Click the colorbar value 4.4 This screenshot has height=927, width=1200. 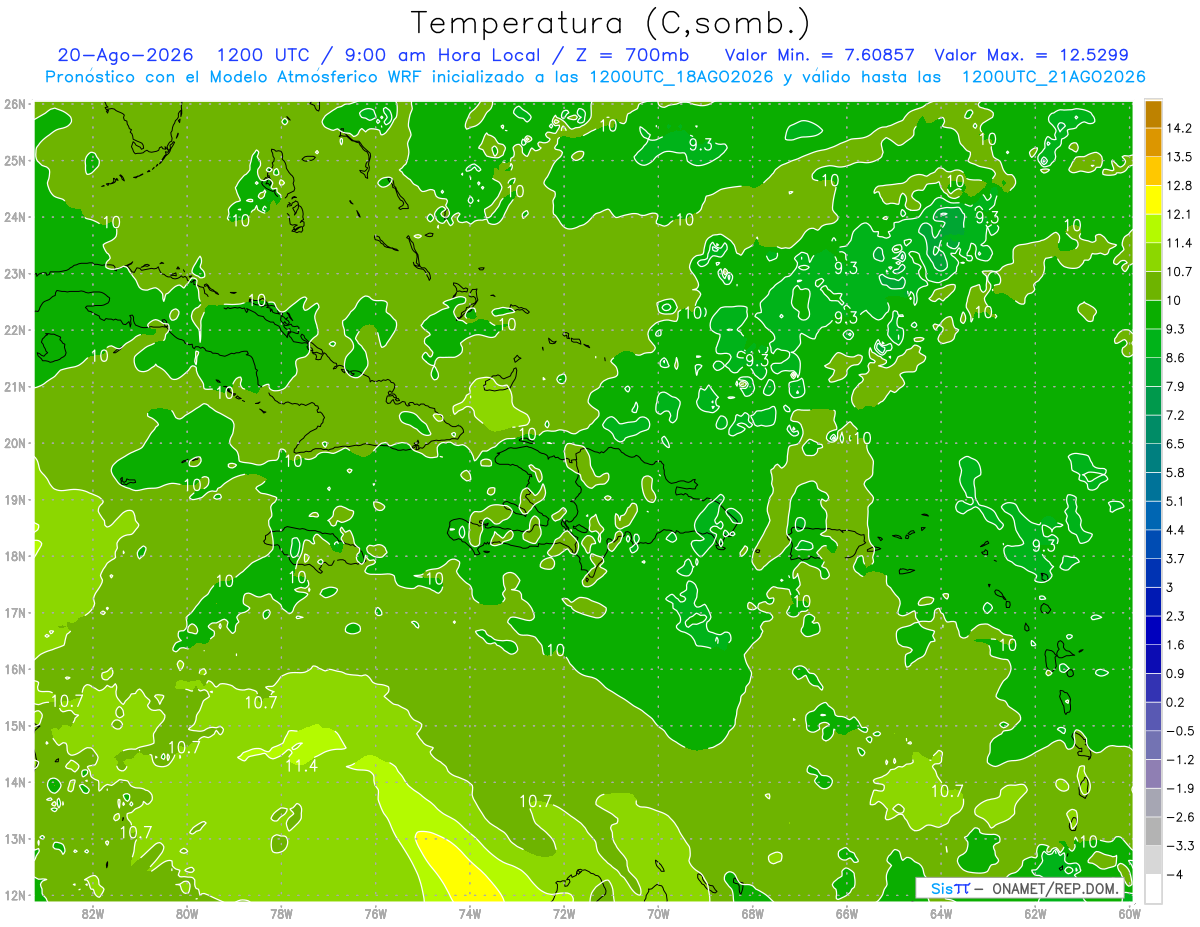[1176, 530]
